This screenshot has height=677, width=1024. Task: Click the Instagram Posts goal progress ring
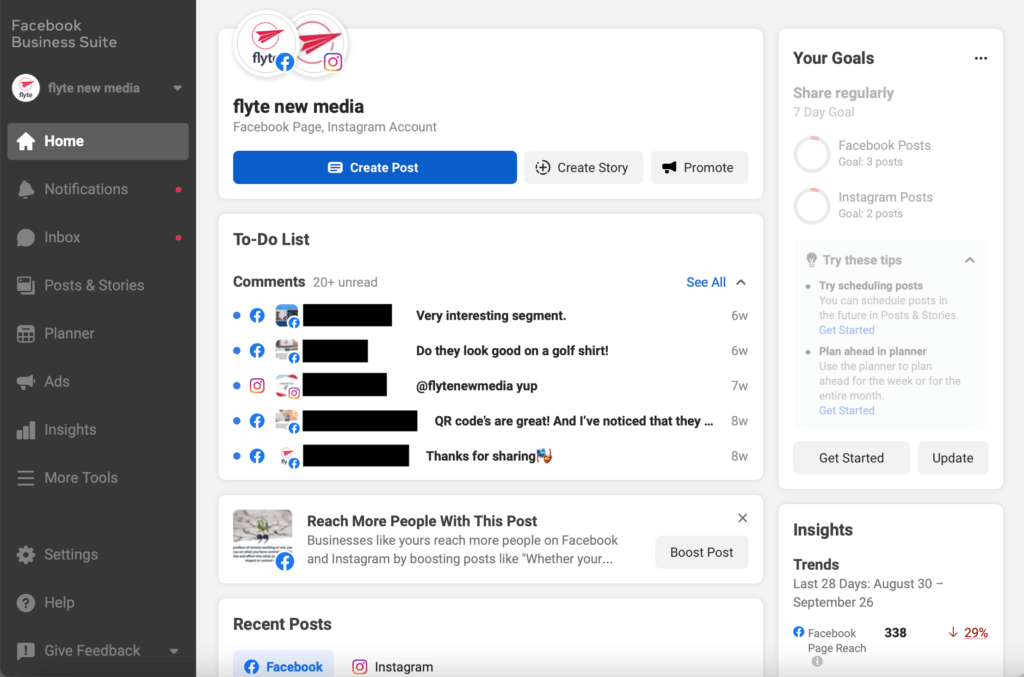(812, 206)
